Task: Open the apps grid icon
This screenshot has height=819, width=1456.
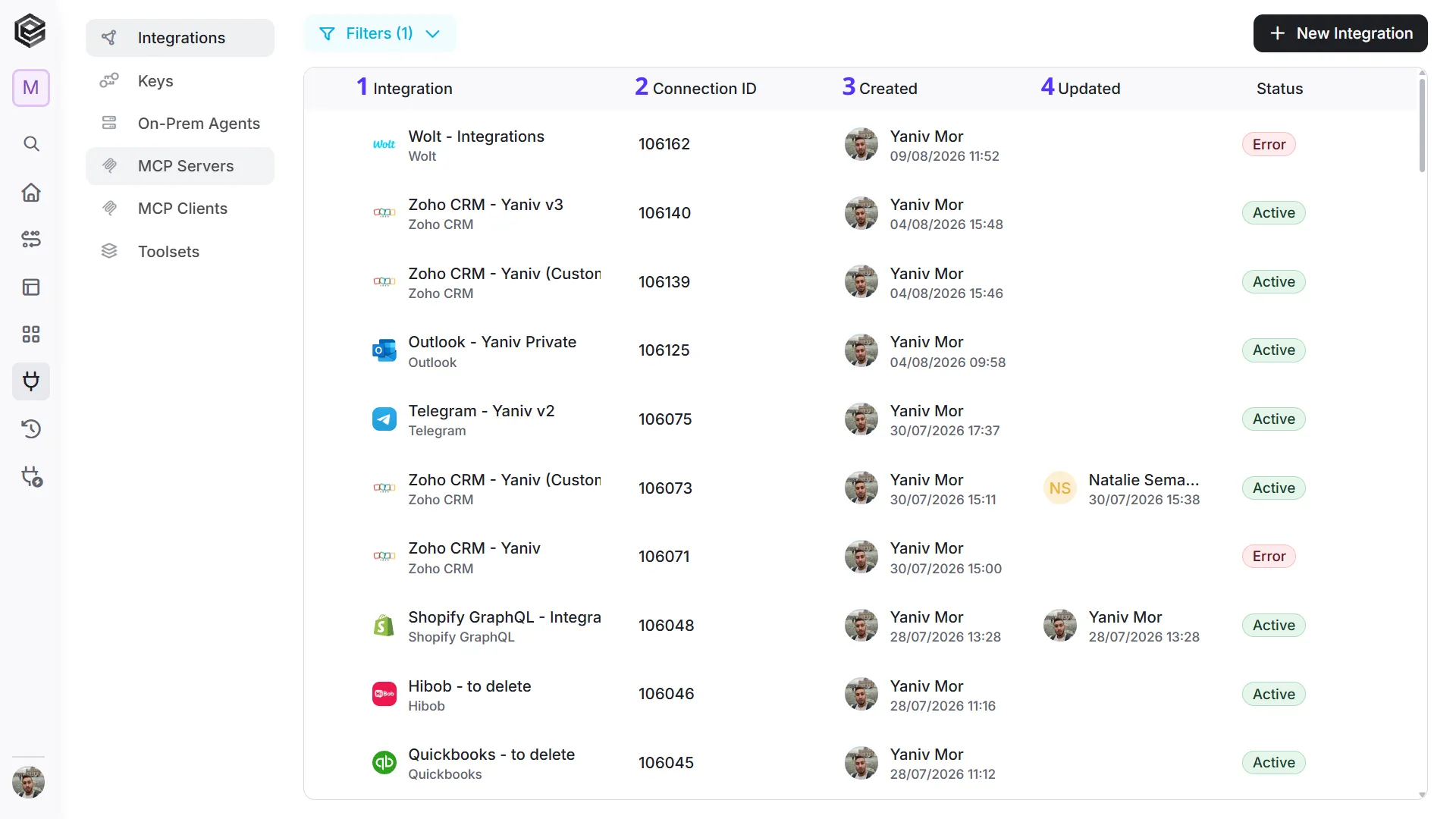Action: coord(31,334)
